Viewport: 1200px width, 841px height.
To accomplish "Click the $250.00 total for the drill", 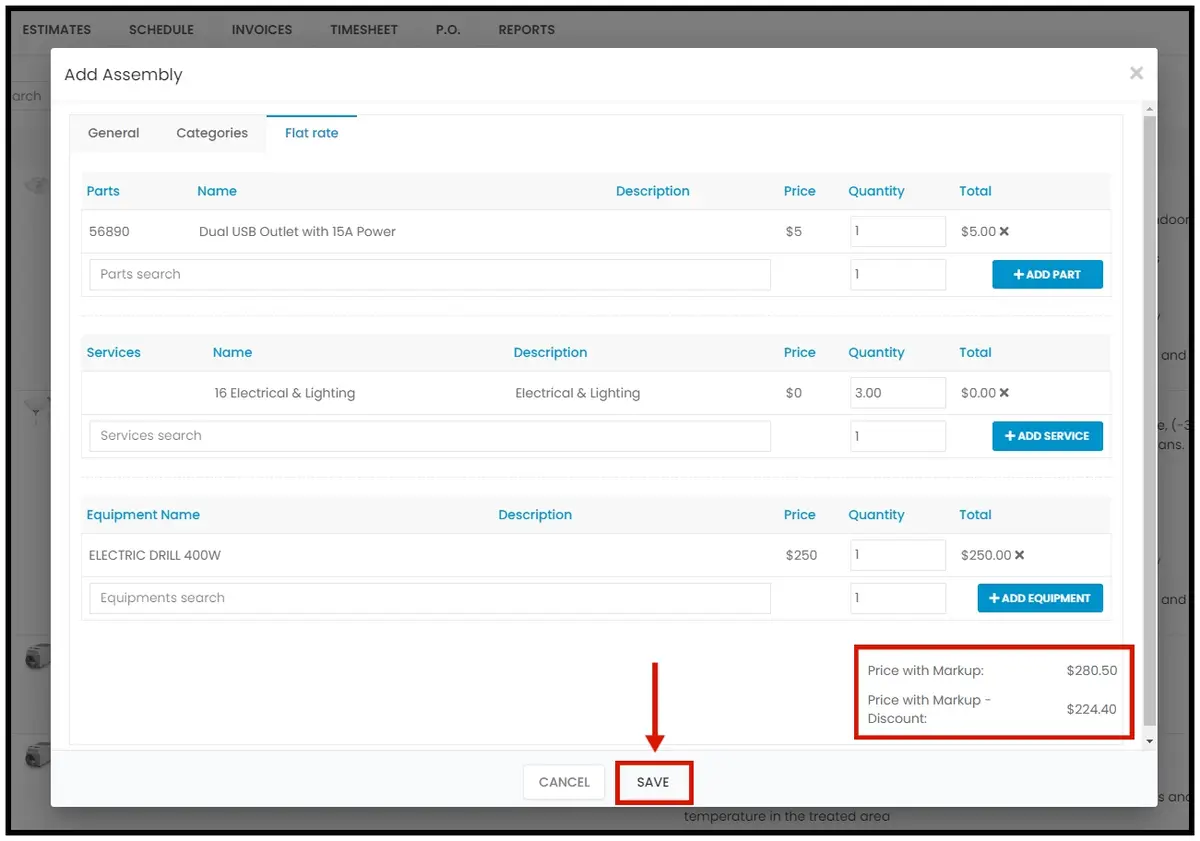I will 986,555.
